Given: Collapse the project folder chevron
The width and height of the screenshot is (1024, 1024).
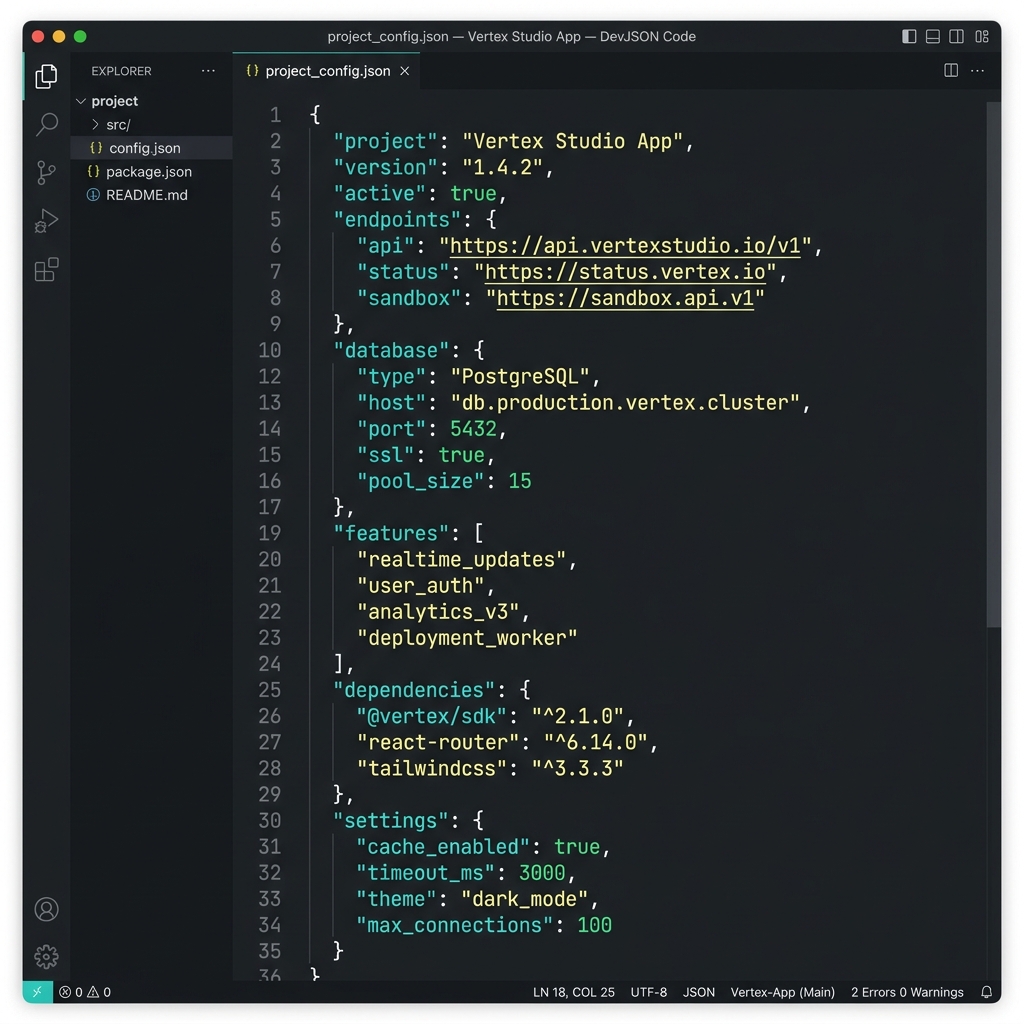Looking at the screenshot, I should pyautogui.click(x=81, y=101).
